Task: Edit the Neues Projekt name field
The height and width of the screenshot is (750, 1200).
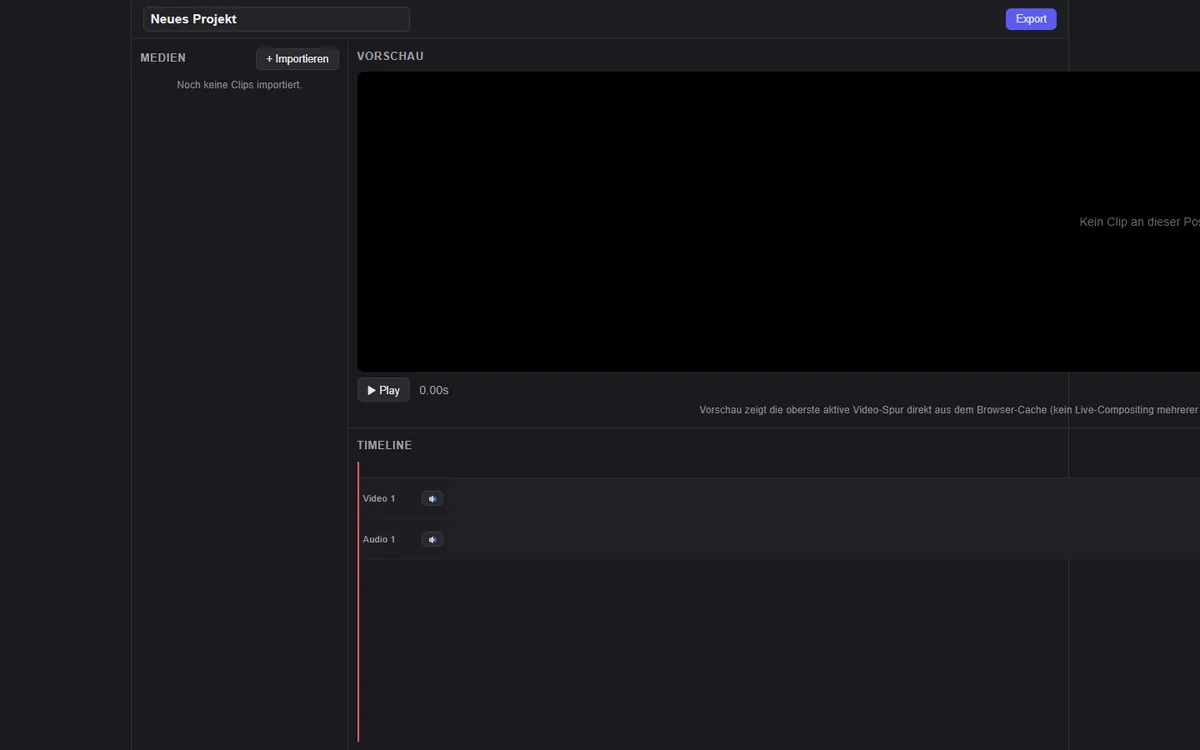Action: tap(276, 19)
